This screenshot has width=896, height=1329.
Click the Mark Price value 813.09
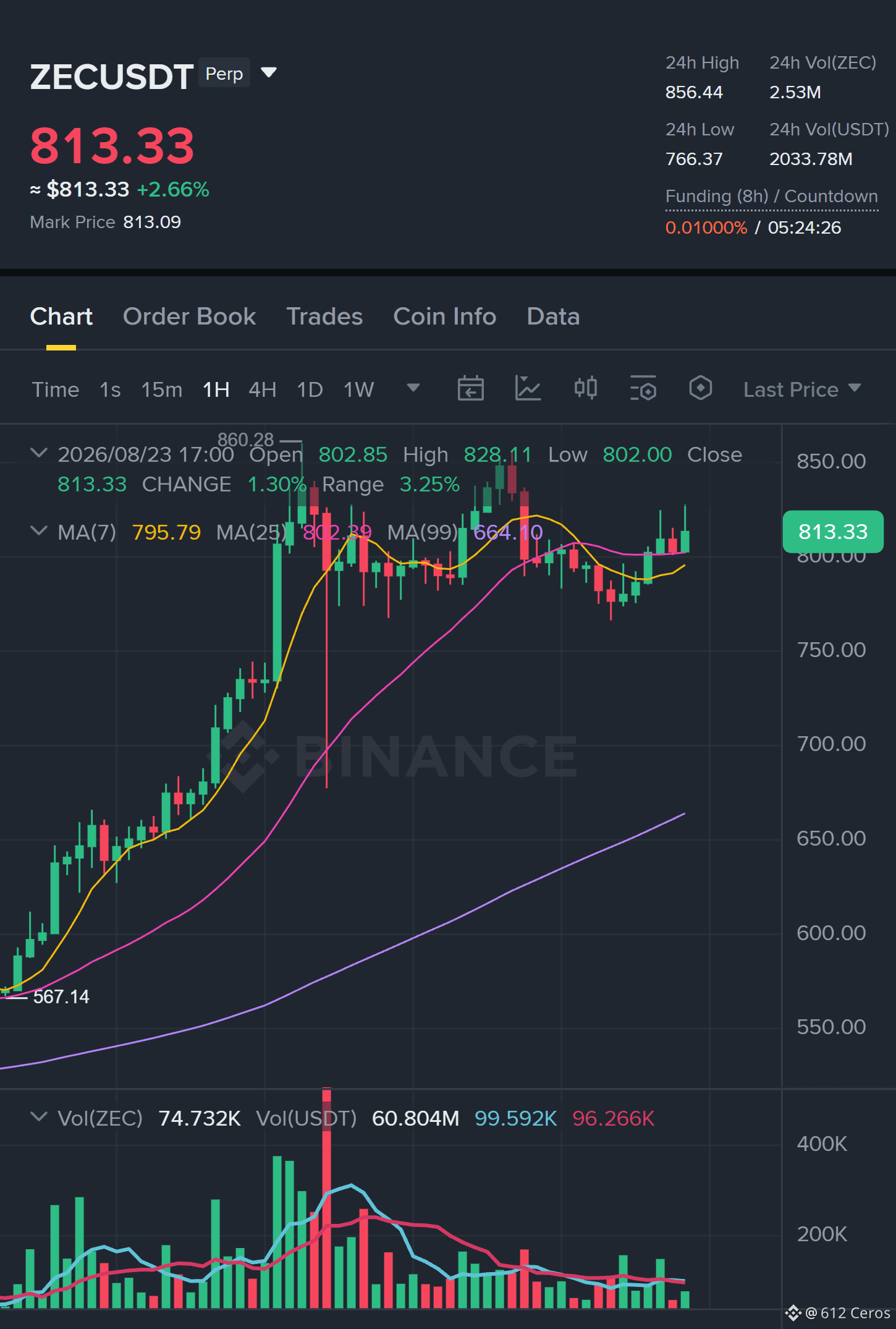[152, 223]
